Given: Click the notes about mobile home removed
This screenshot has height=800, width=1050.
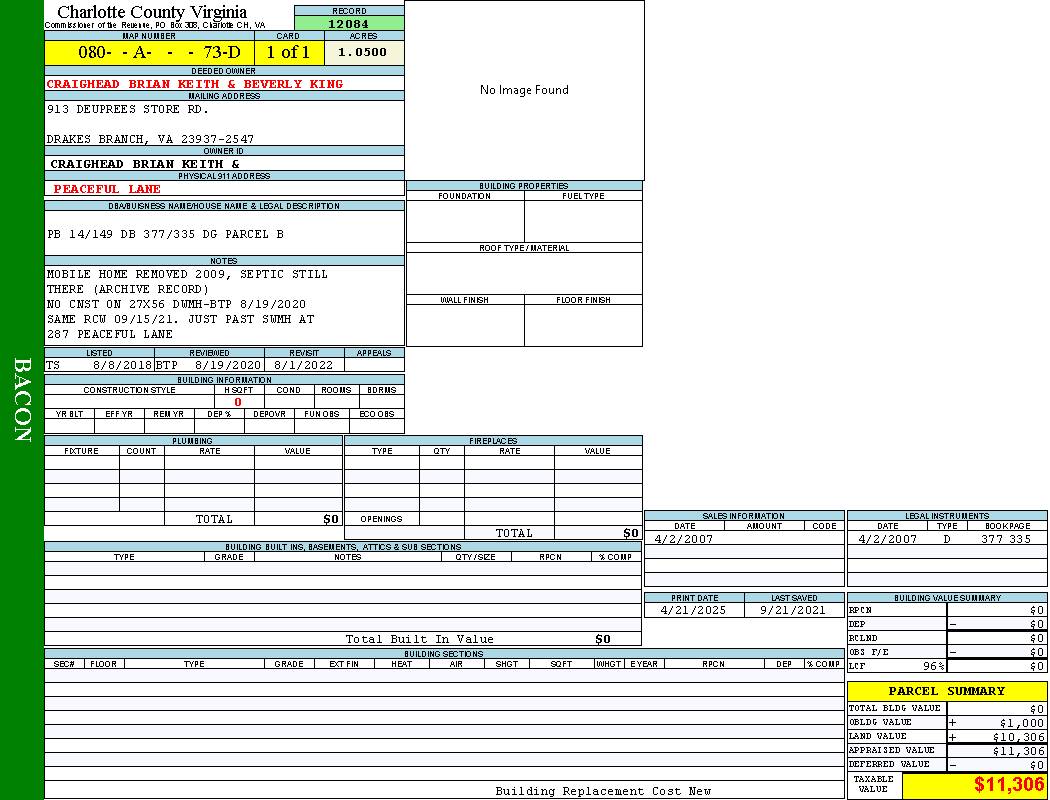Looking at the screenshot, I should (x=187, y=274).
